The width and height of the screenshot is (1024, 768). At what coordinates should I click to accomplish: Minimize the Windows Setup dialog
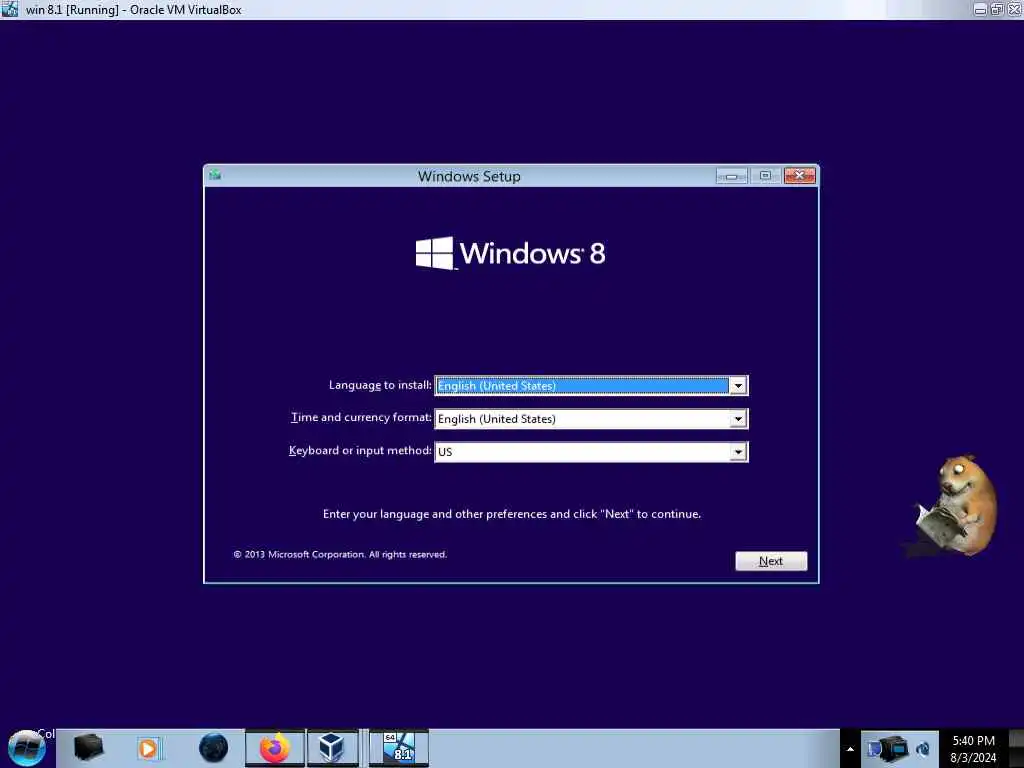point(731,176)
